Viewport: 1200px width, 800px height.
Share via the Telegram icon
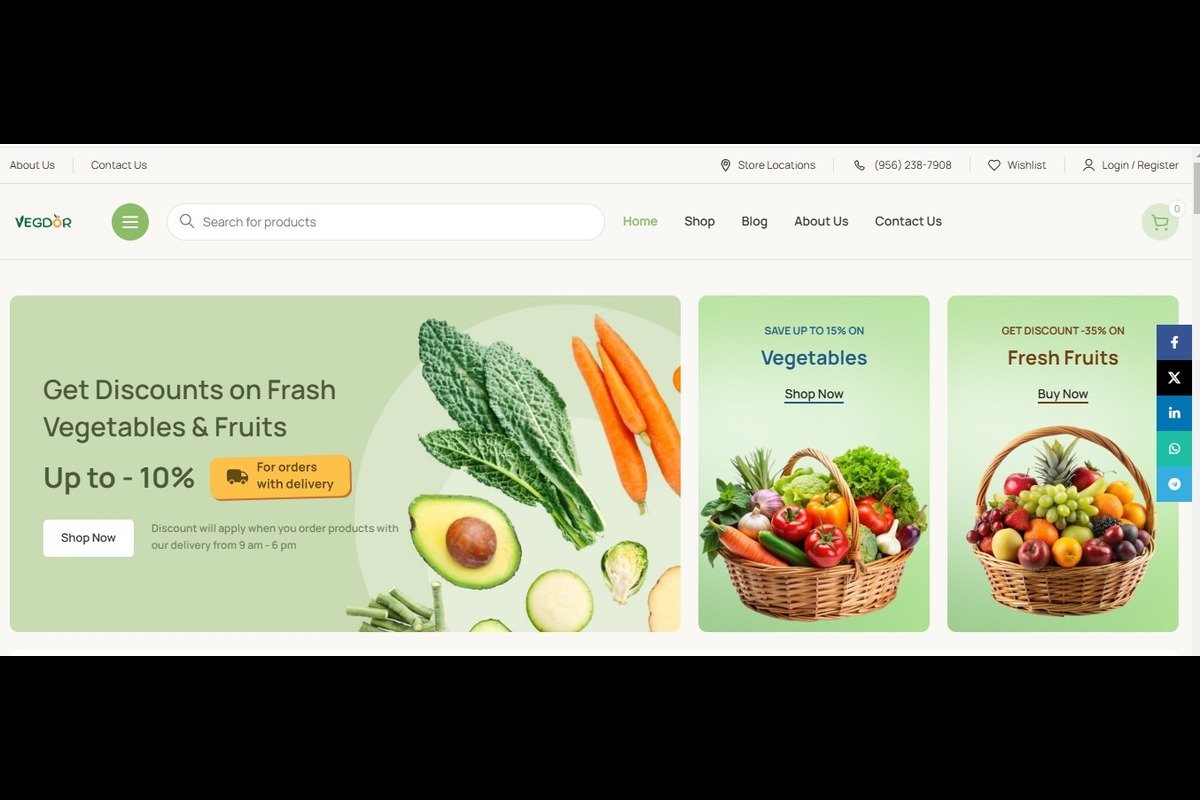click(x=1174, y=484)
